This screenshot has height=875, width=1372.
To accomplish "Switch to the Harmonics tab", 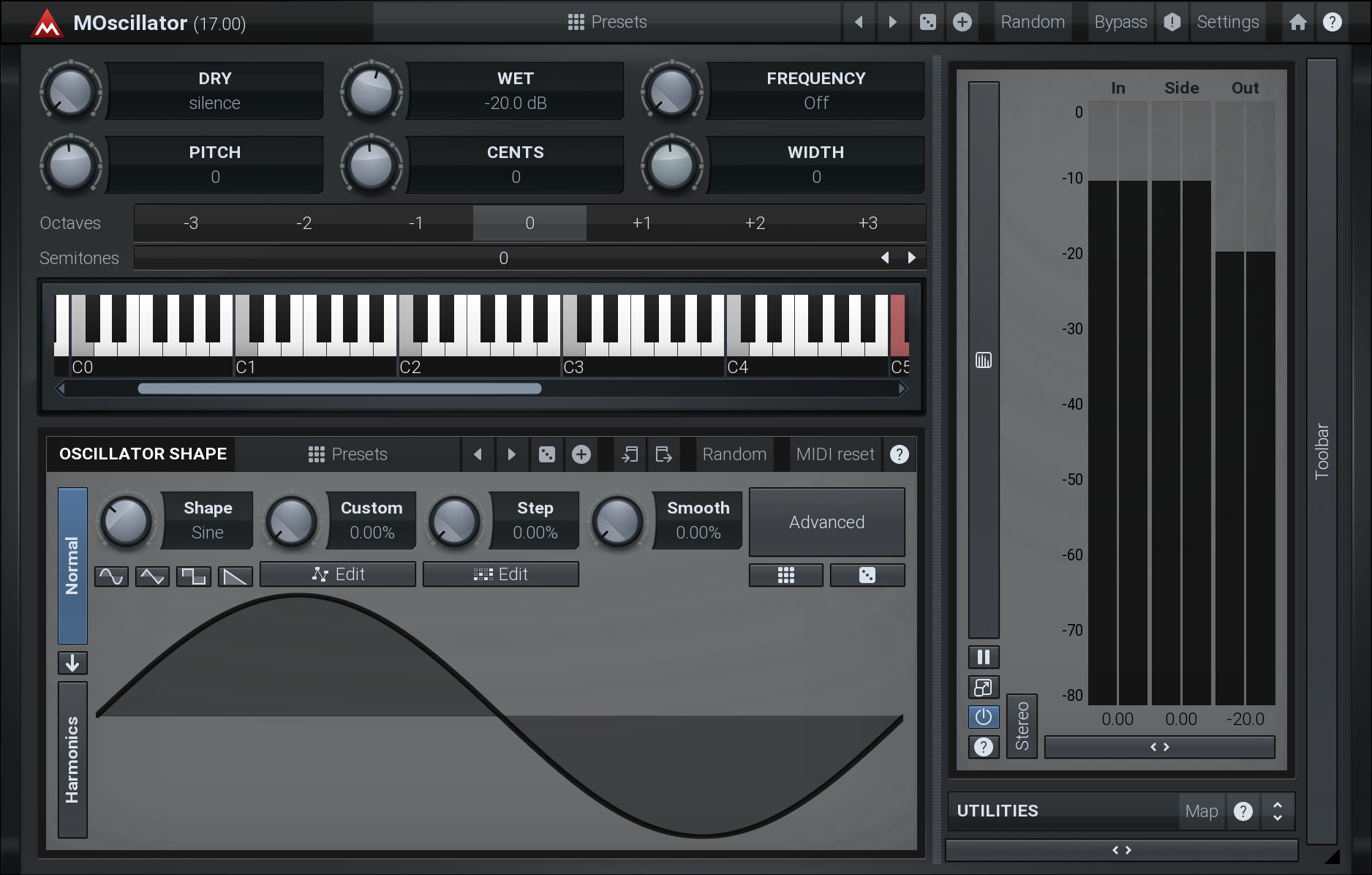I will tap(72, 759).
